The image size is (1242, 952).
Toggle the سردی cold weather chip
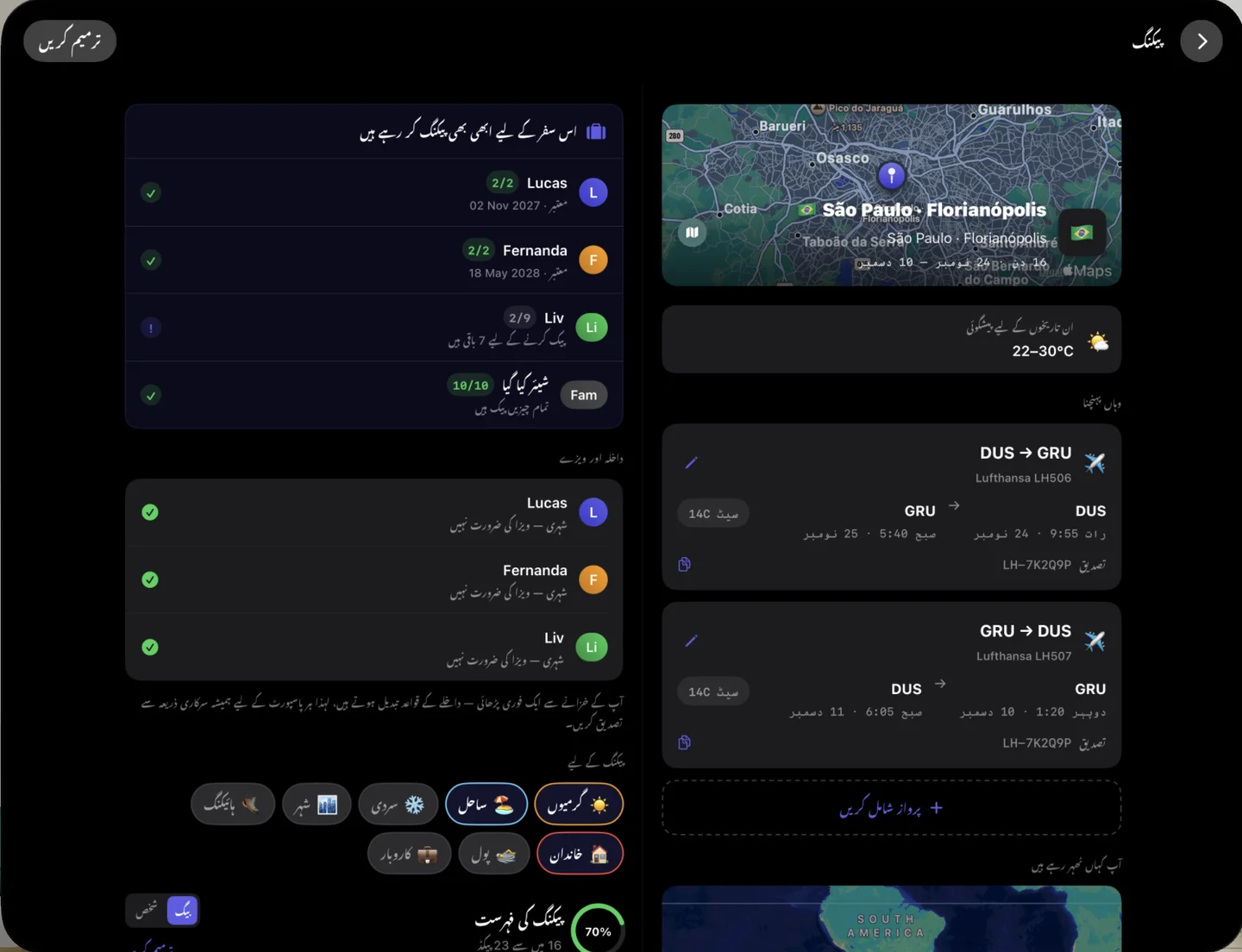(398, 805)
